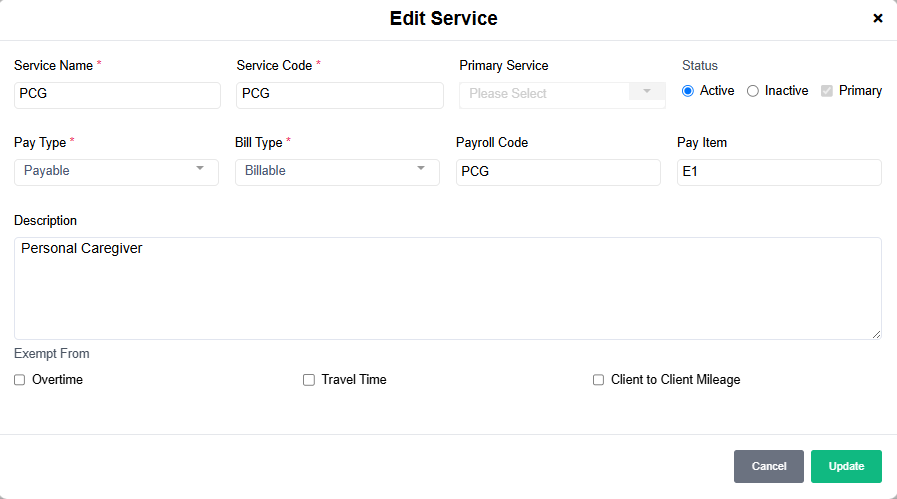The image size is (897, 499).
Task: Grab the Description textarea resize handle
Action: click(876, 334)
